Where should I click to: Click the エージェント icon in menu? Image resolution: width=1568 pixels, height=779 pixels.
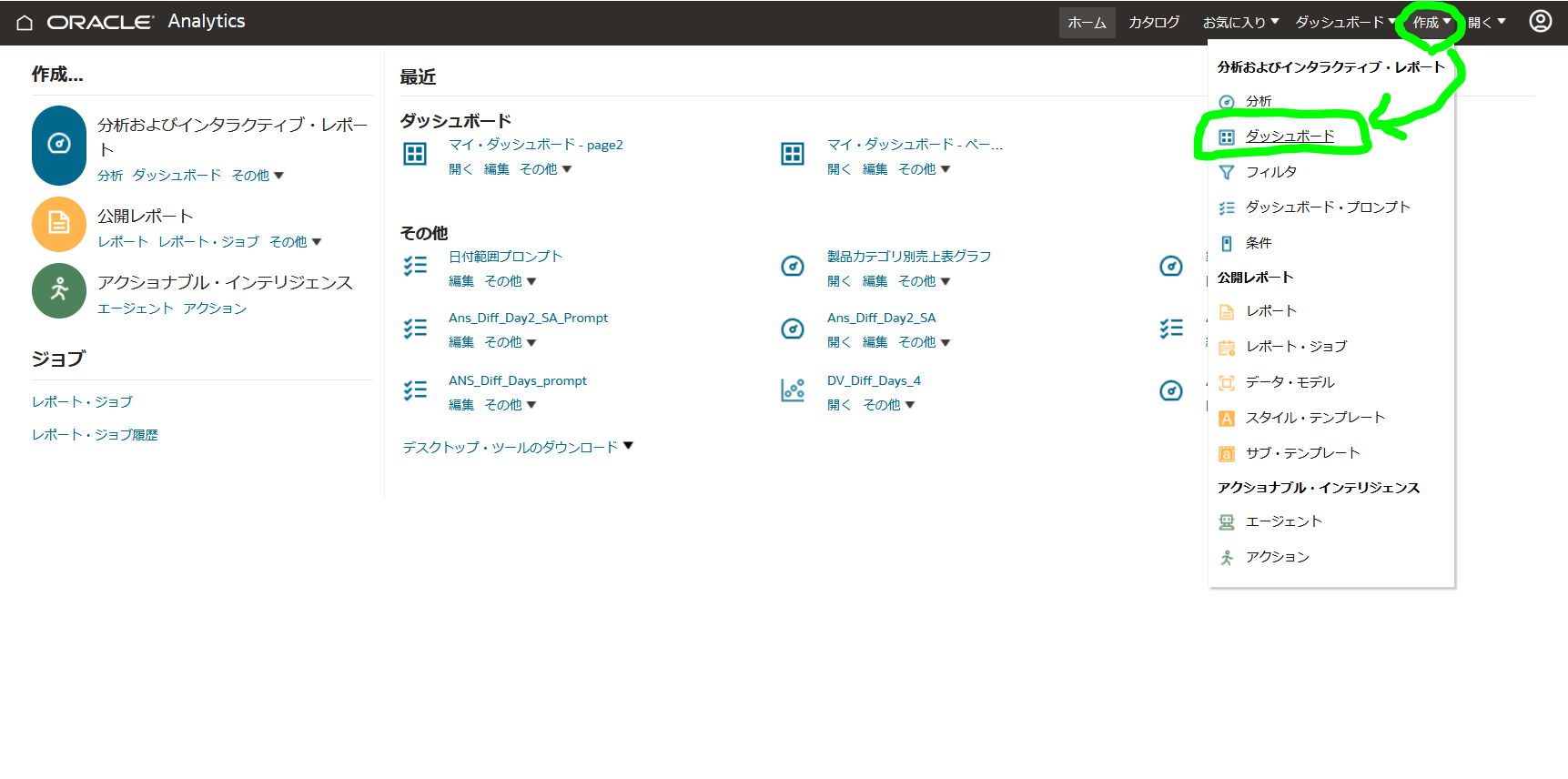click(1227, 521)
